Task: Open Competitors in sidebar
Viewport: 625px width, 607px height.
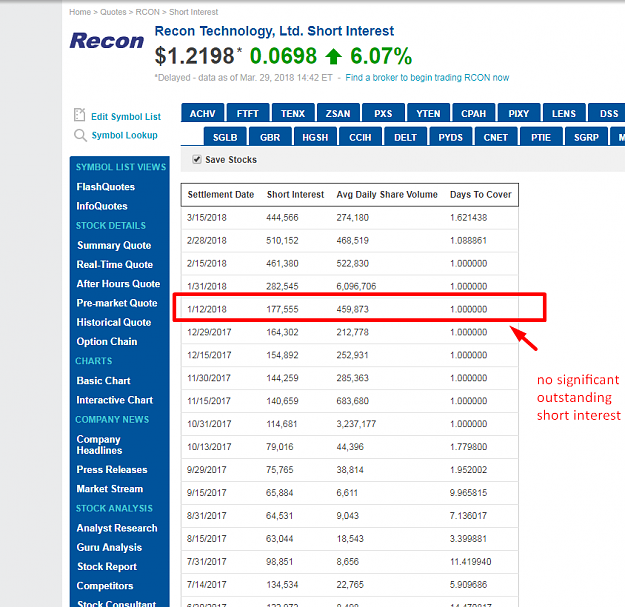Action: point(105,585)
